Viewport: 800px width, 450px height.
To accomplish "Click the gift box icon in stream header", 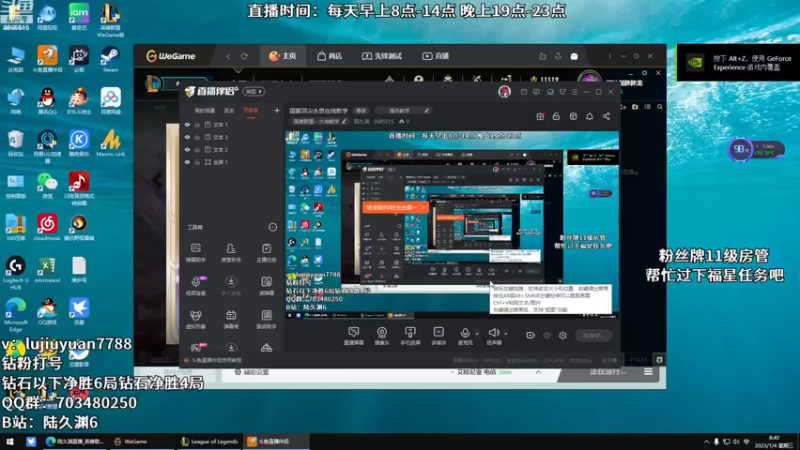I will 540,116.
